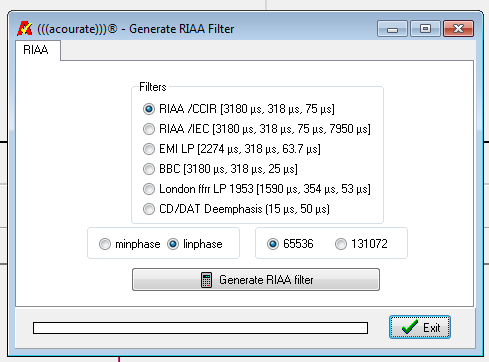Click the calculator icon on Generate button
The image size is (489, 362).
206,280
